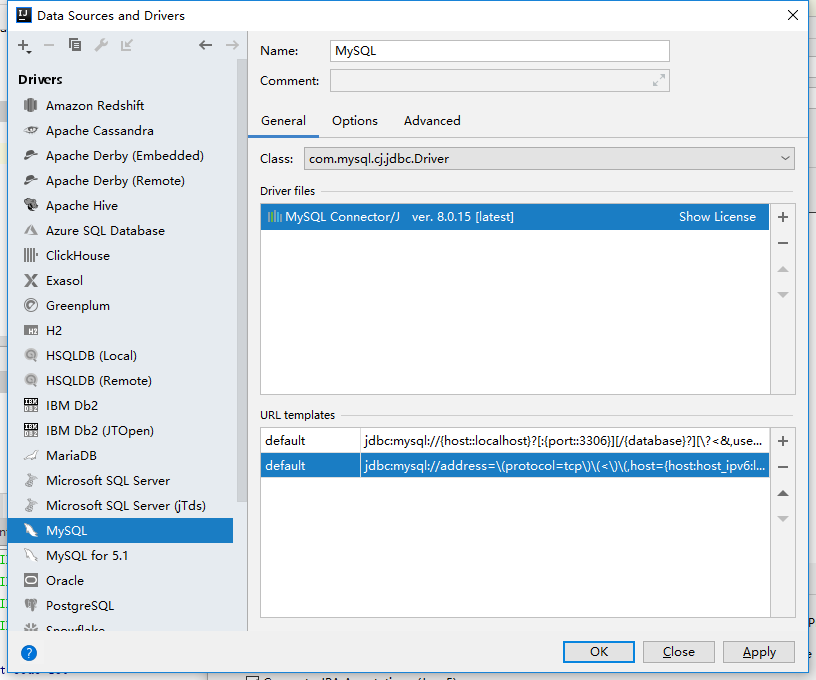
Task: Select HSQLDB (Remote) driver
Action: [121, 380]
